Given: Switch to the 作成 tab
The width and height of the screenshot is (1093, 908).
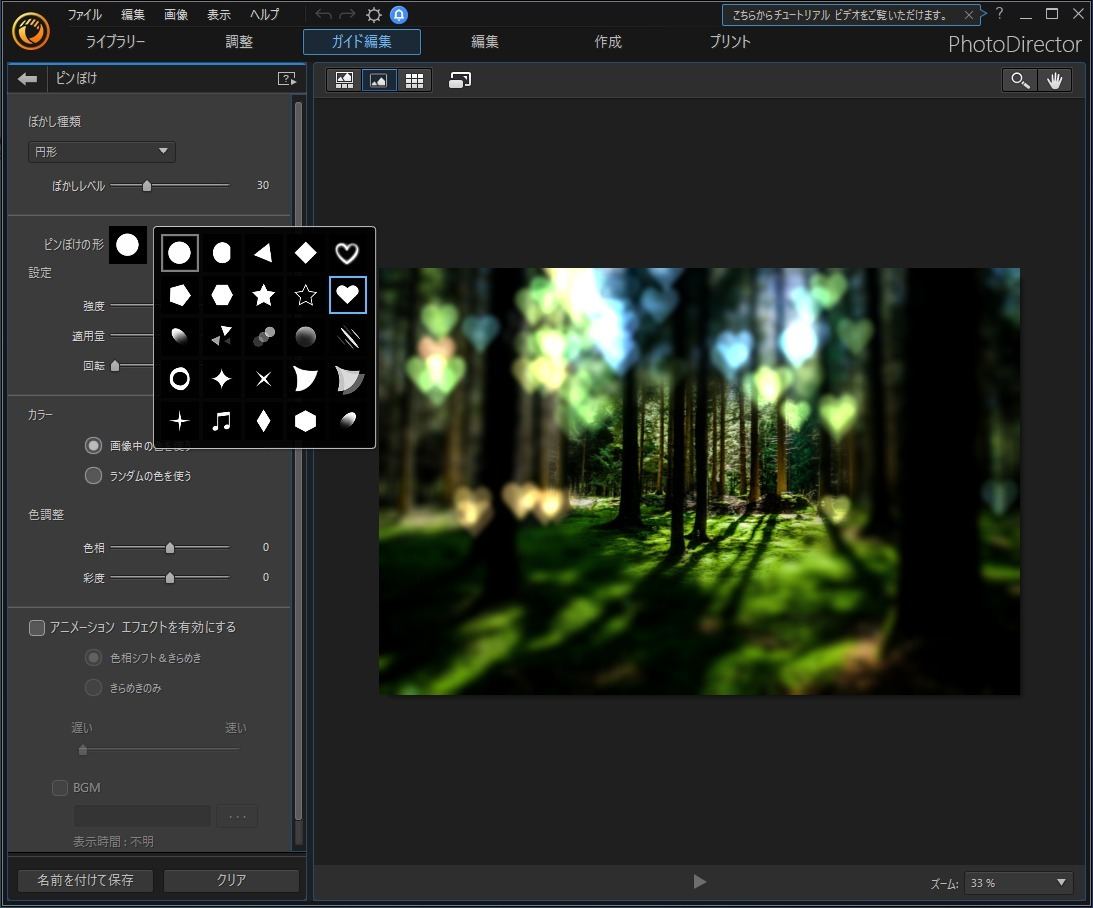Looking at the screenshot, I should click(608, 42).
